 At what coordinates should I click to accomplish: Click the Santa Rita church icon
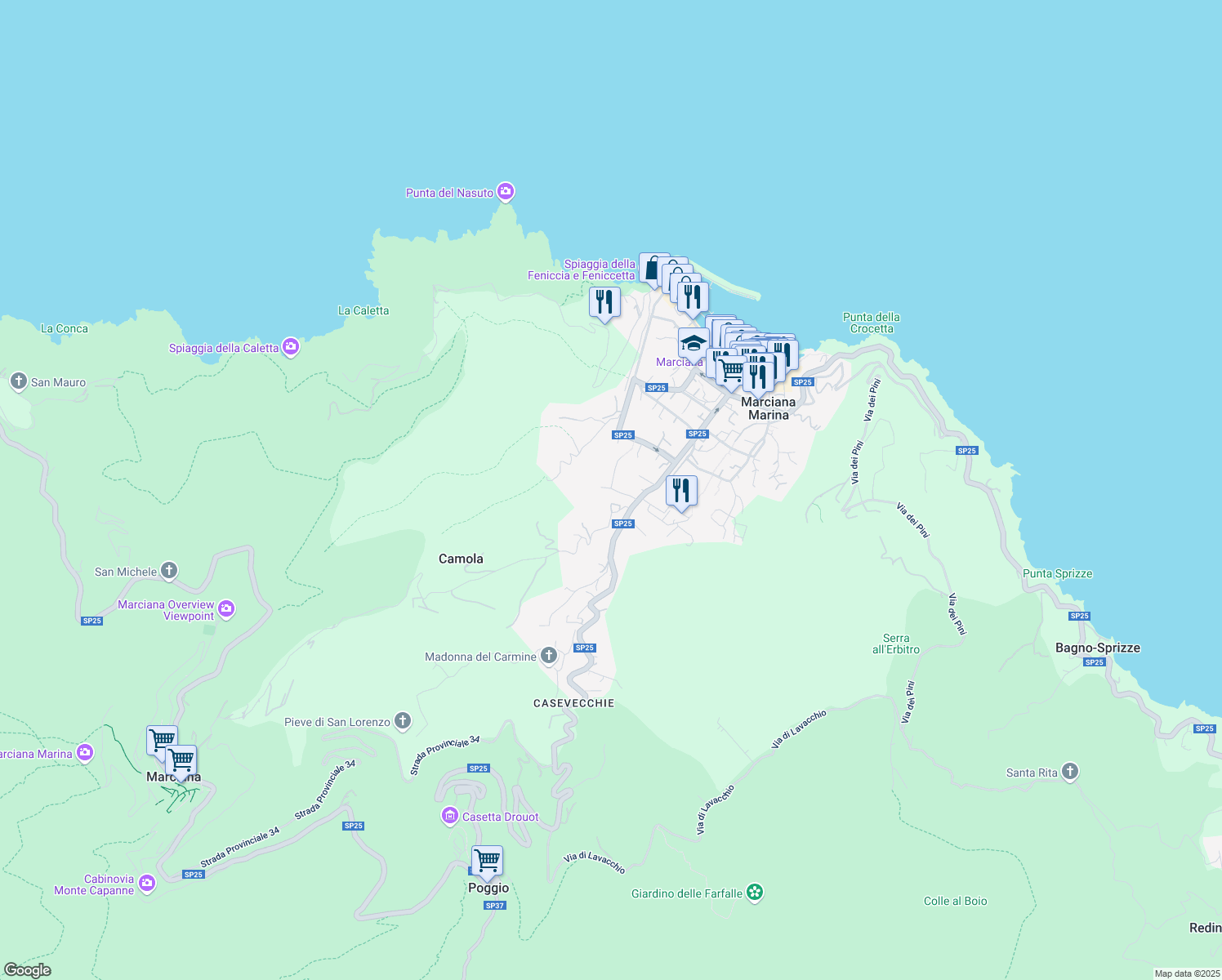[1070, 772]
